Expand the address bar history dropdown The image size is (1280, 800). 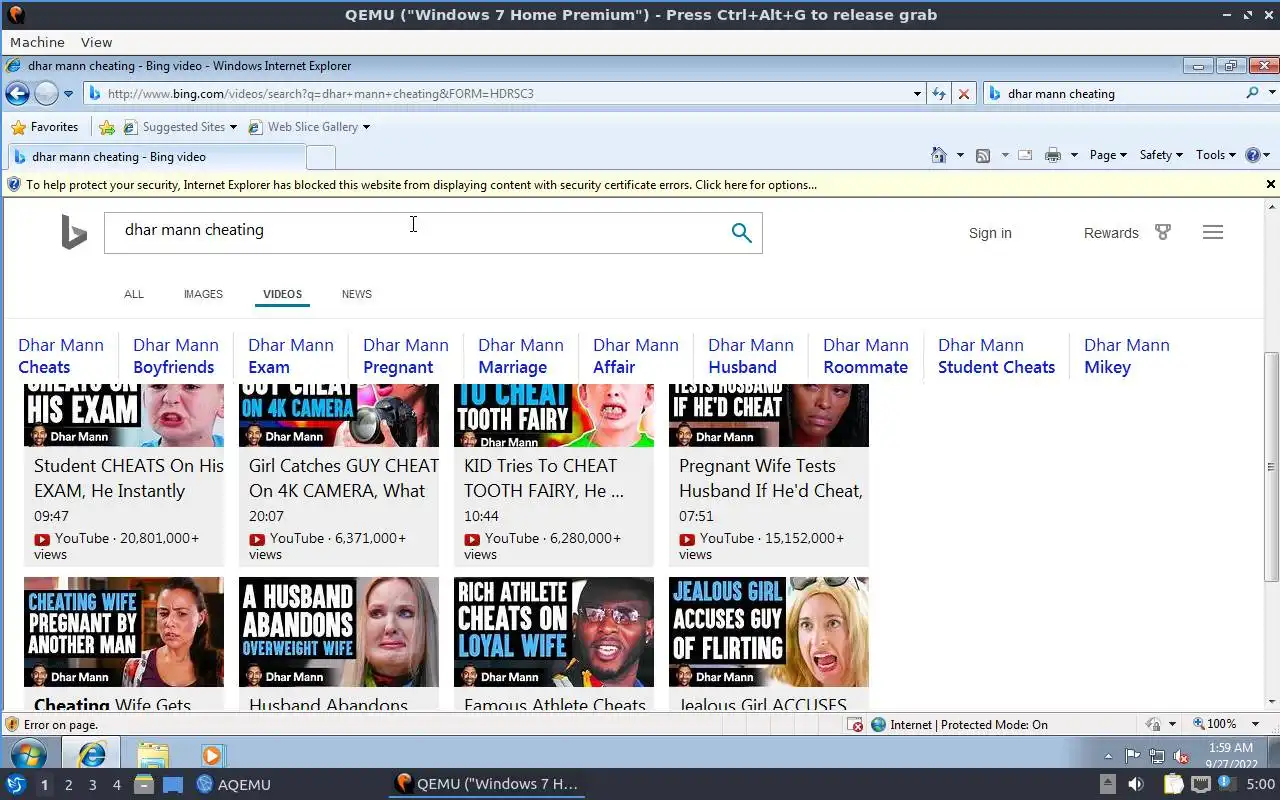tap(917, 94)
